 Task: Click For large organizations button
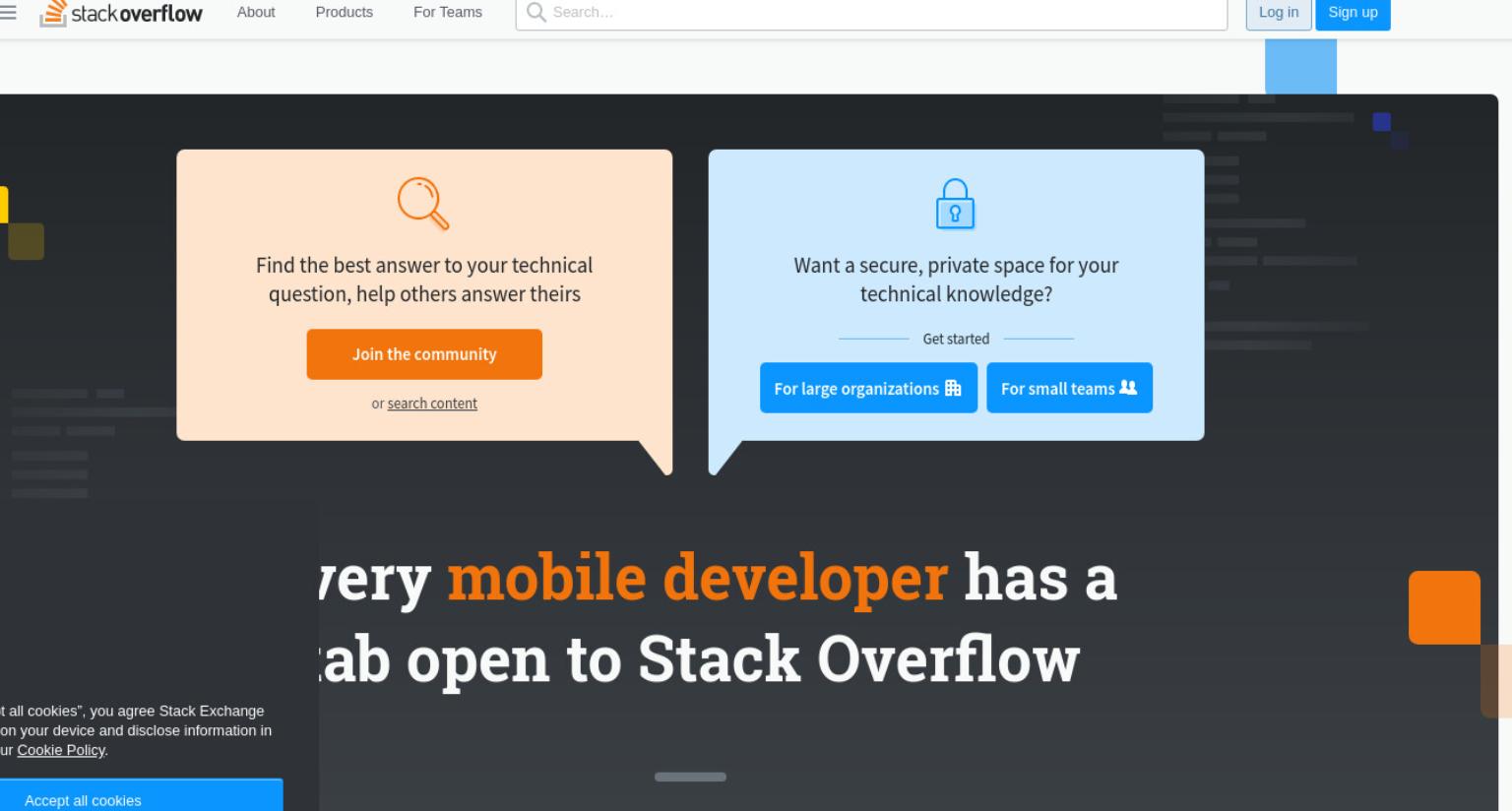pos(868,388)
